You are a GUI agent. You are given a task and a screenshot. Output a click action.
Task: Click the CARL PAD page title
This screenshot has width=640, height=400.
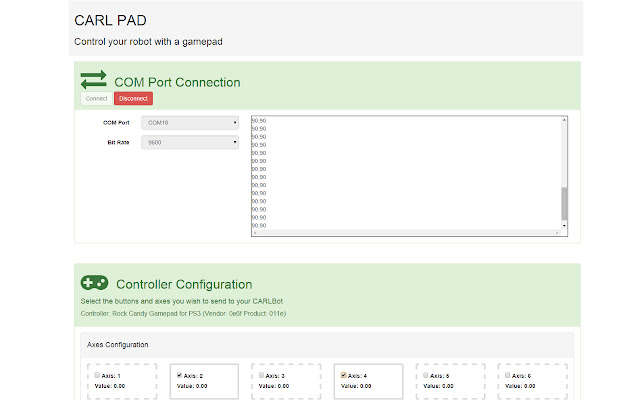click(110, 20)
